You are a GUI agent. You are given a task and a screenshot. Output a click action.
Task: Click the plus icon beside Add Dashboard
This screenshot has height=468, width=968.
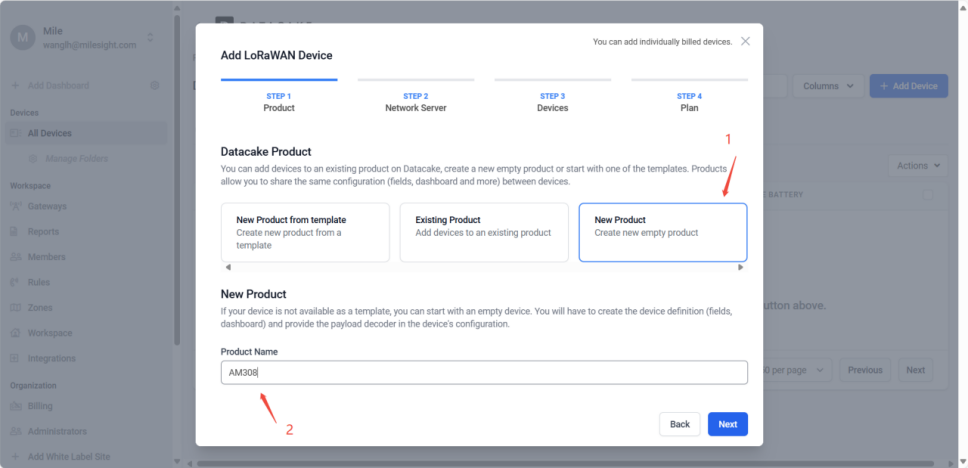[15, 85]
